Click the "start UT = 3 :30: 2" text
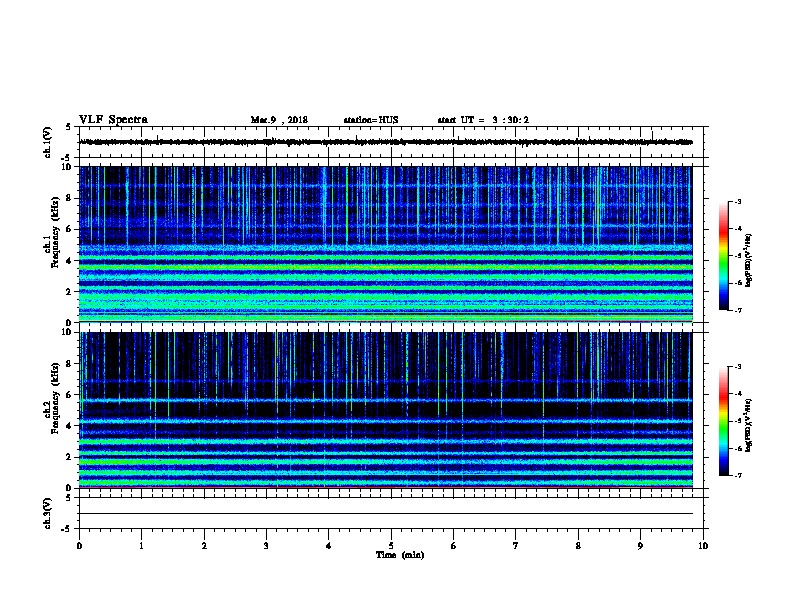The image size is (792, 612). click(483, 120)
